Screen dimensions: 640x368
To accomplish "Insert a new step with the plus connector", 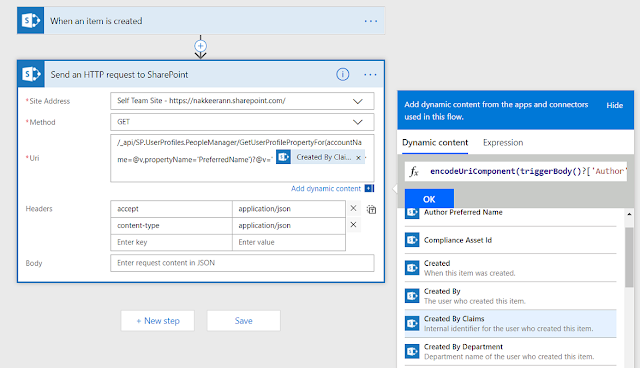I will [x=200, y=46].
